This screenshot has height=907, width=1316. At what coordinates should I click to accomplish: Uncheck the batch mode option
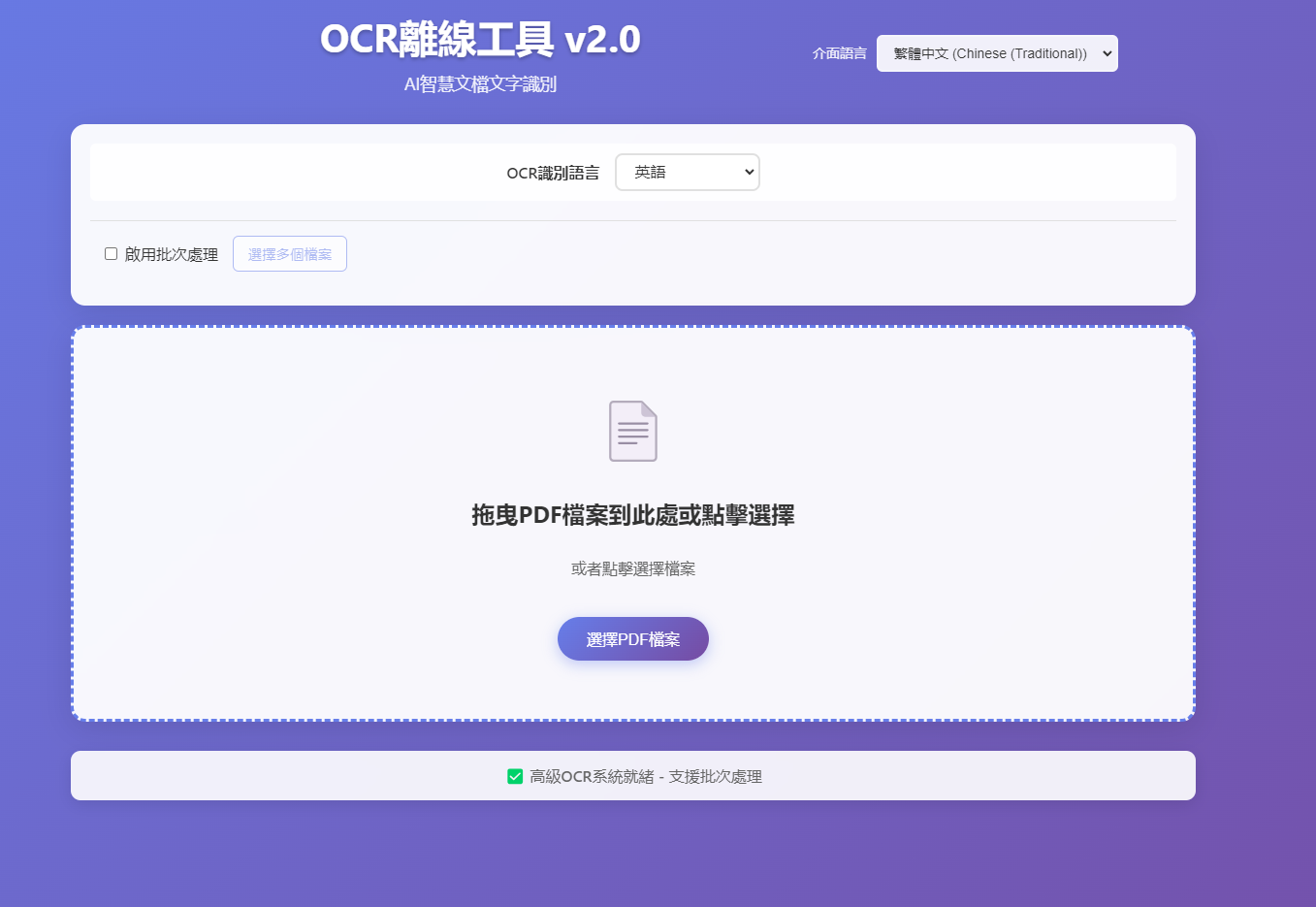111,253
